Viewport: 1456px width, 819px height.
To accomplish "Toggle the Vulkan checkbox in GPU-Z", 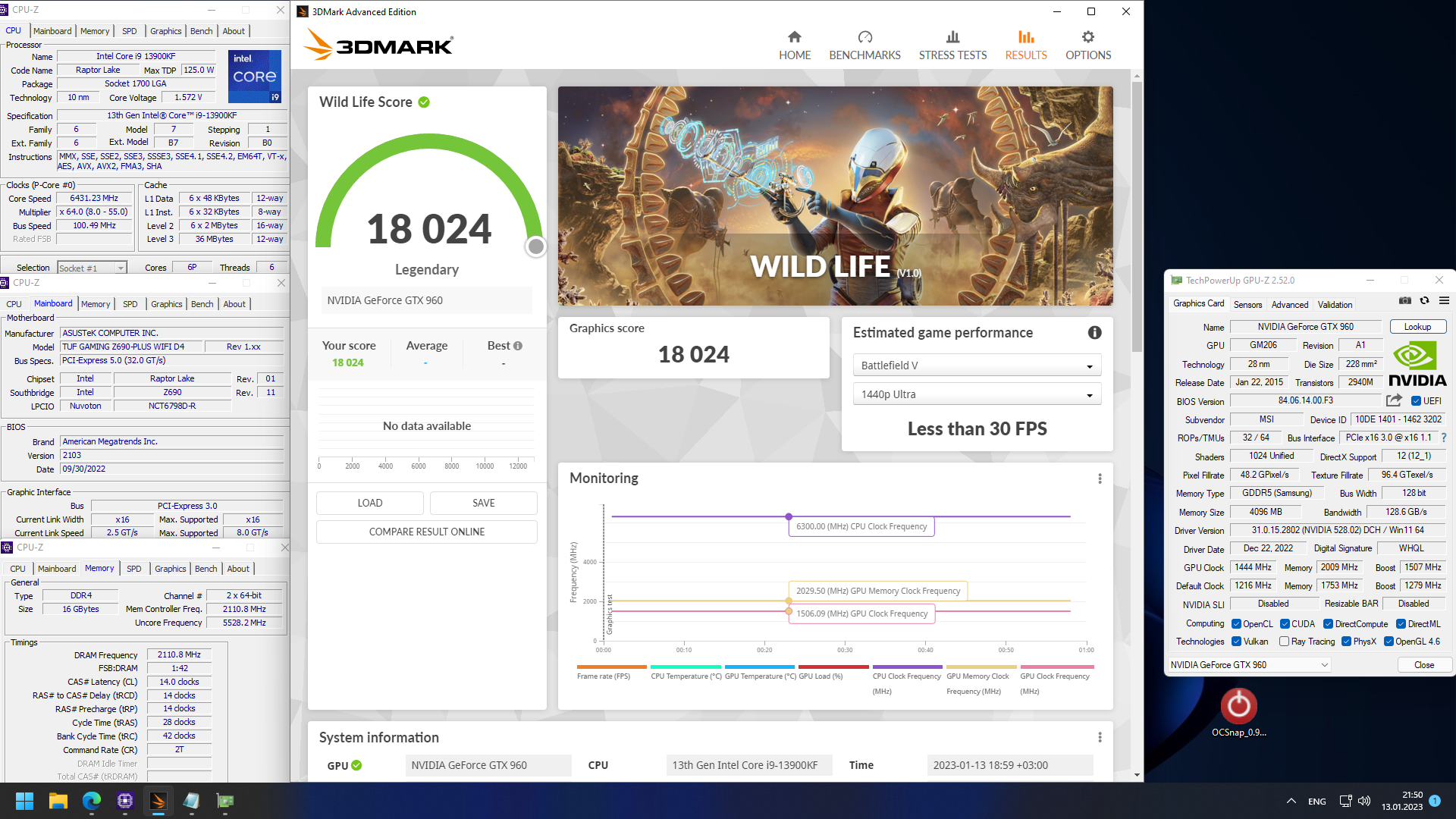I will click(x=1236, y=642).
